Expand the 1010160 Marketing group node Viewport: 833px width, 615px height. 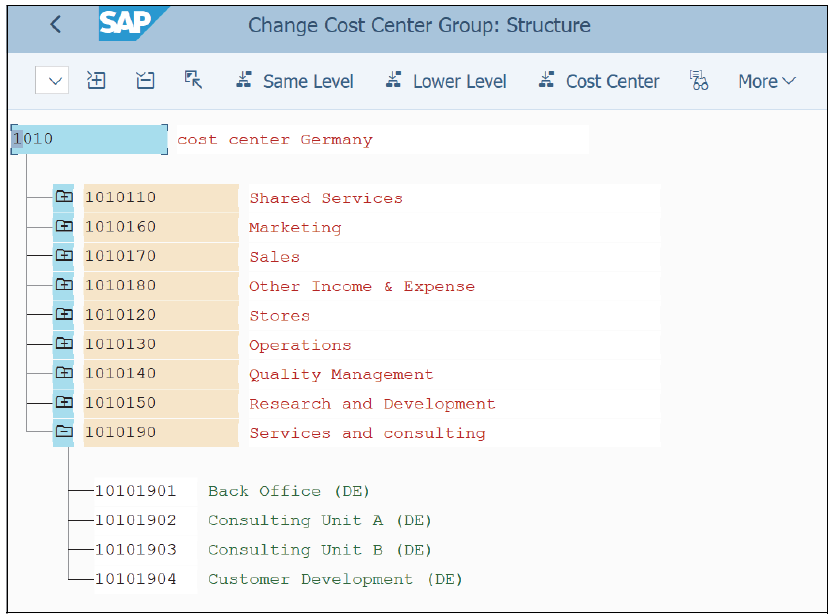(x=63, y=225)
